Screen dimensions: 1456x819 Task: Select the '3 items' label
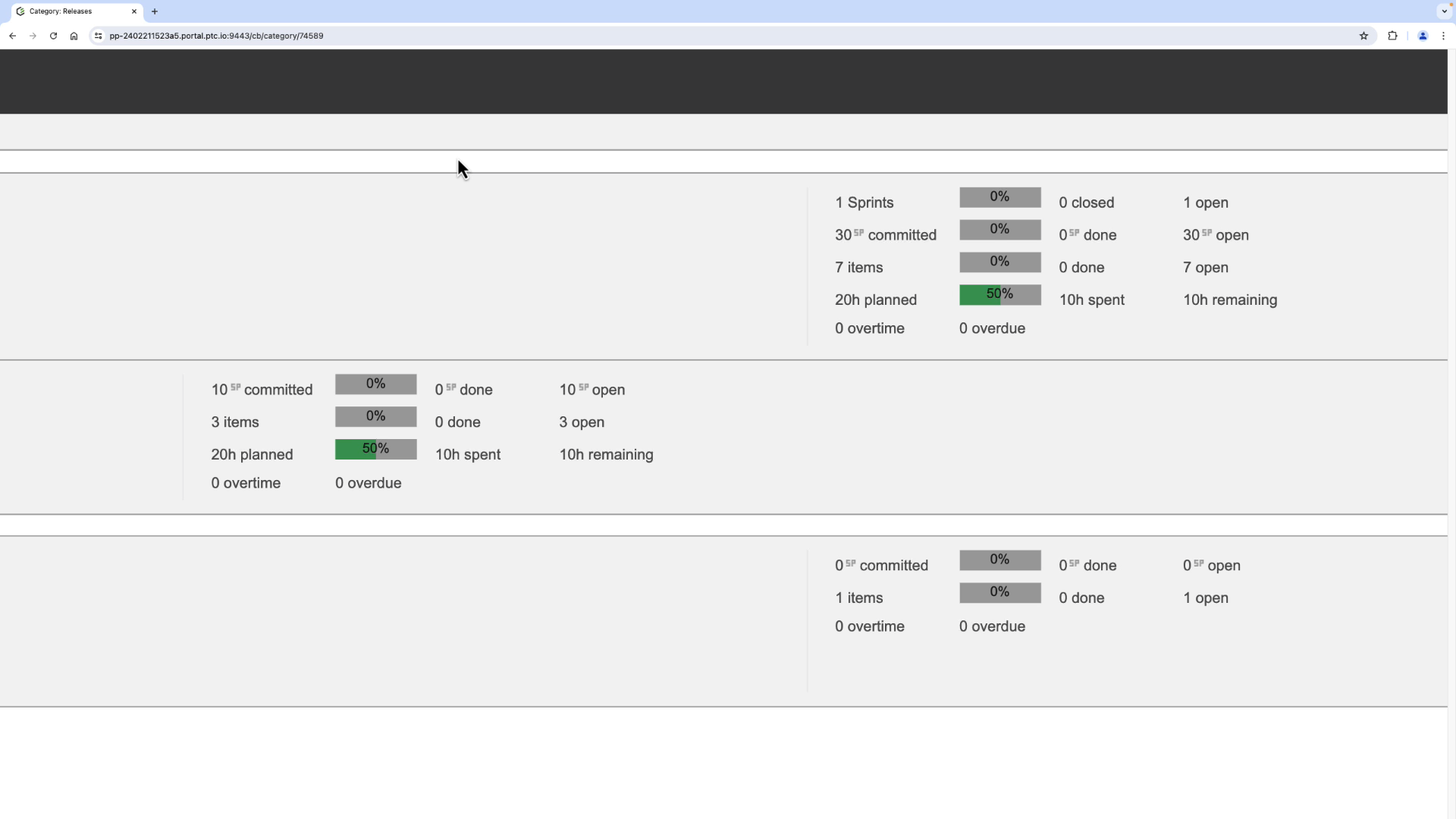coord(234,422)
